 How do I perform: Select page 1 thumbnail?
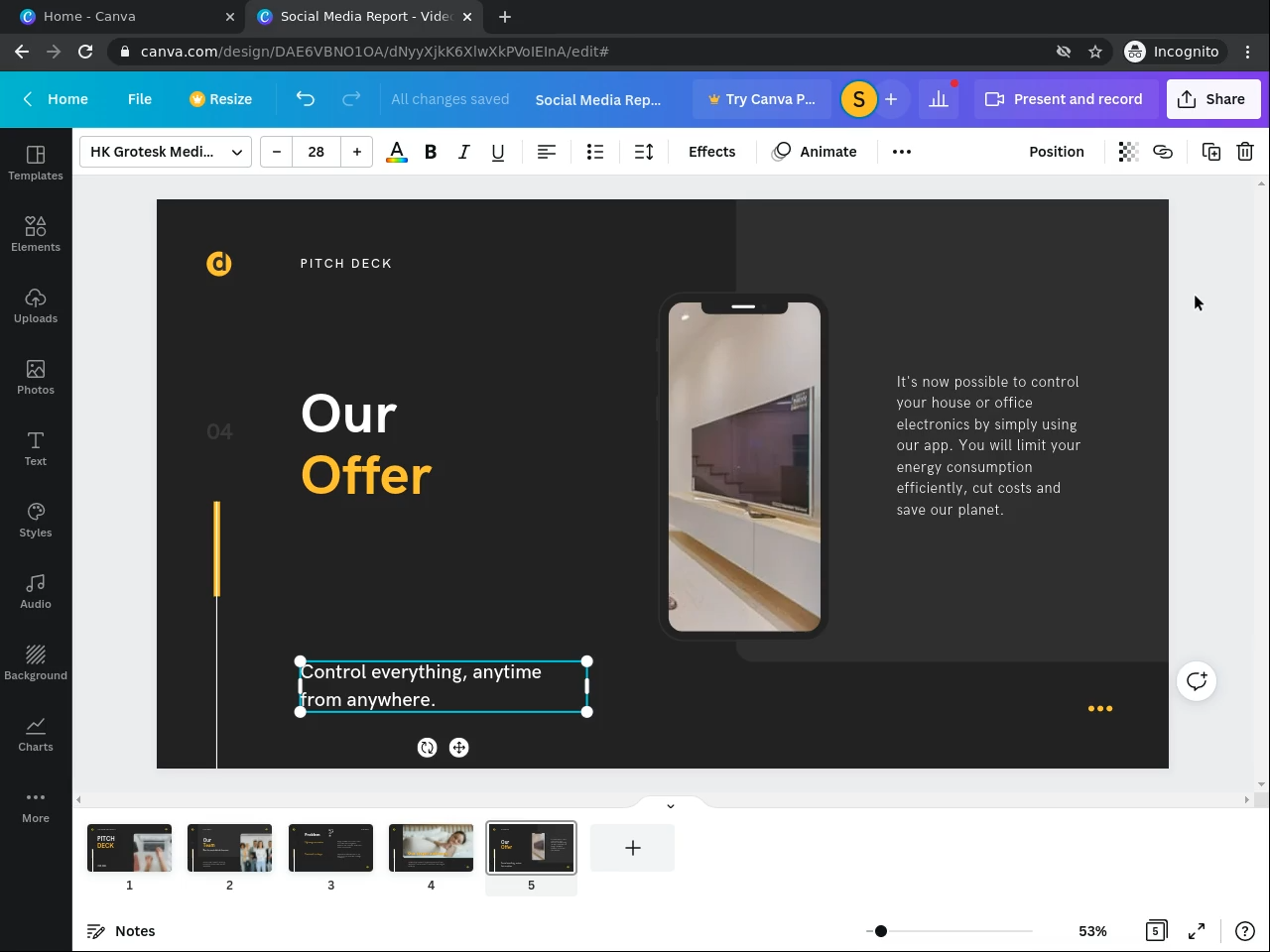pos(129,848)
